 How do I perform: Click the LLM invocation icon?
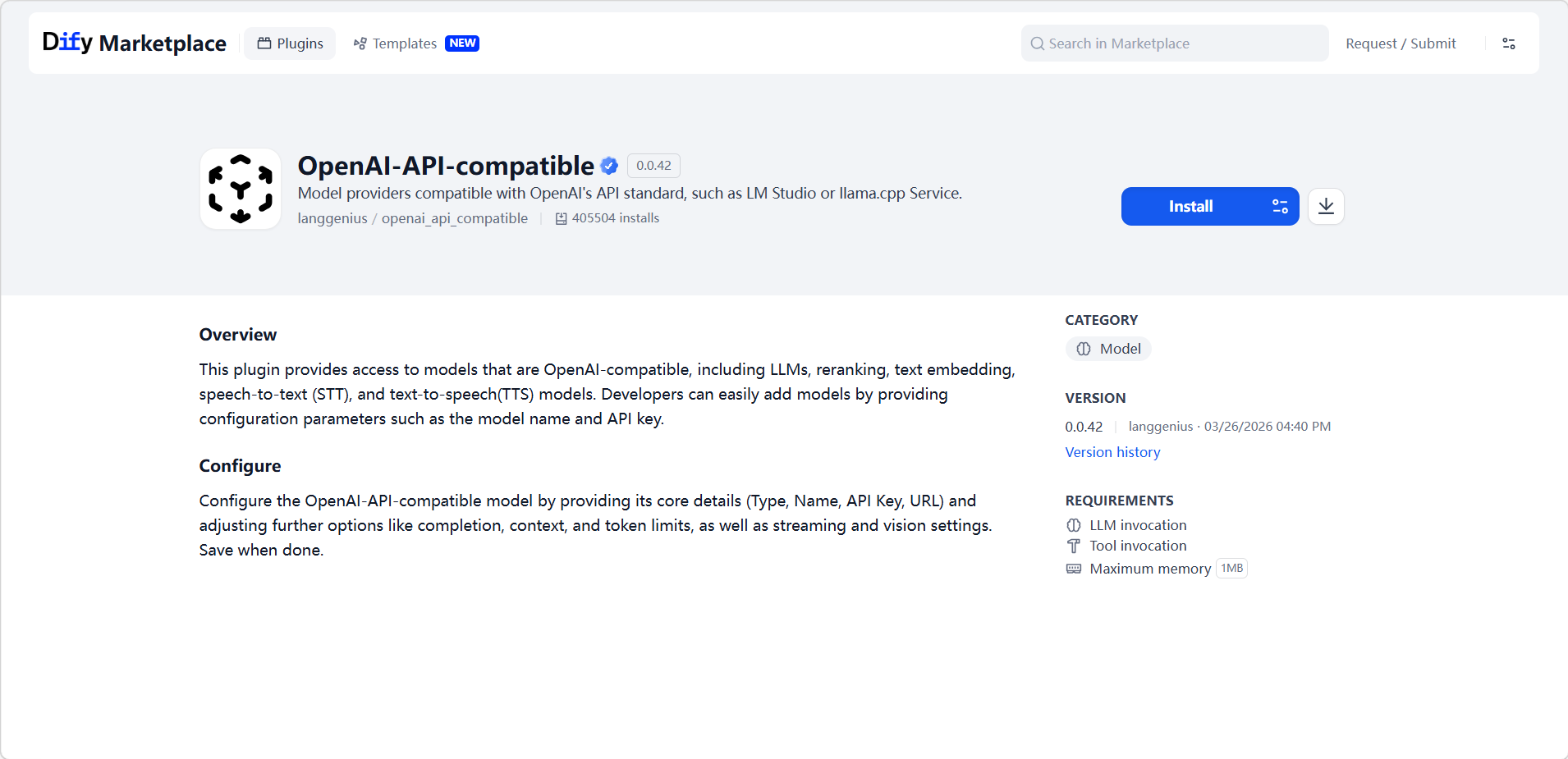coord(1074,525)
